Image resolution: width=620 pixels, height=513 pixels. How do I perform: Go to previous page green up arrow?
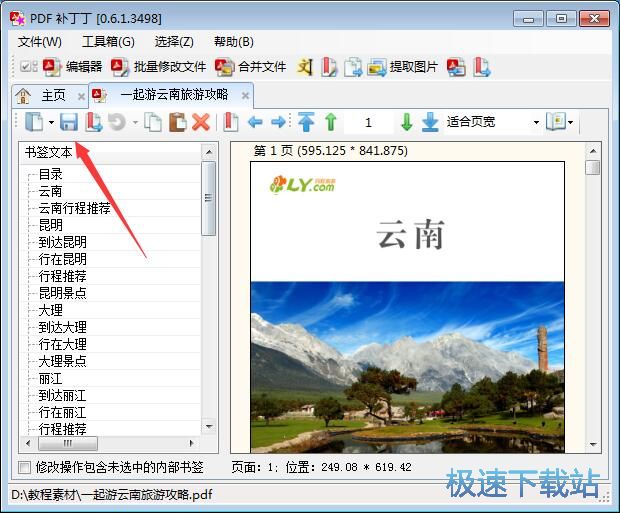(331, 122)
